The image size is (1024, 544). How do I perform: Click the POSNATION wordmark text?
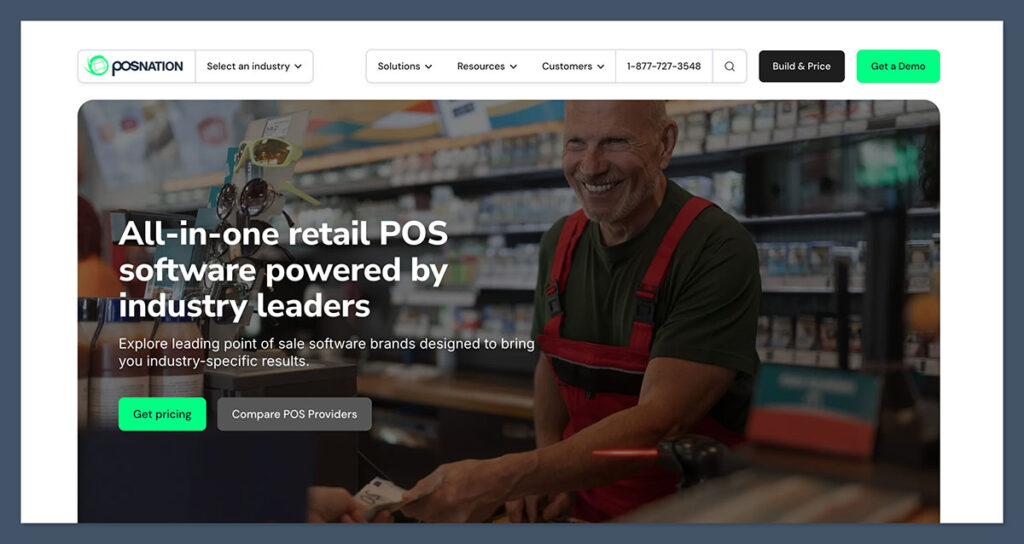(147, 66)
